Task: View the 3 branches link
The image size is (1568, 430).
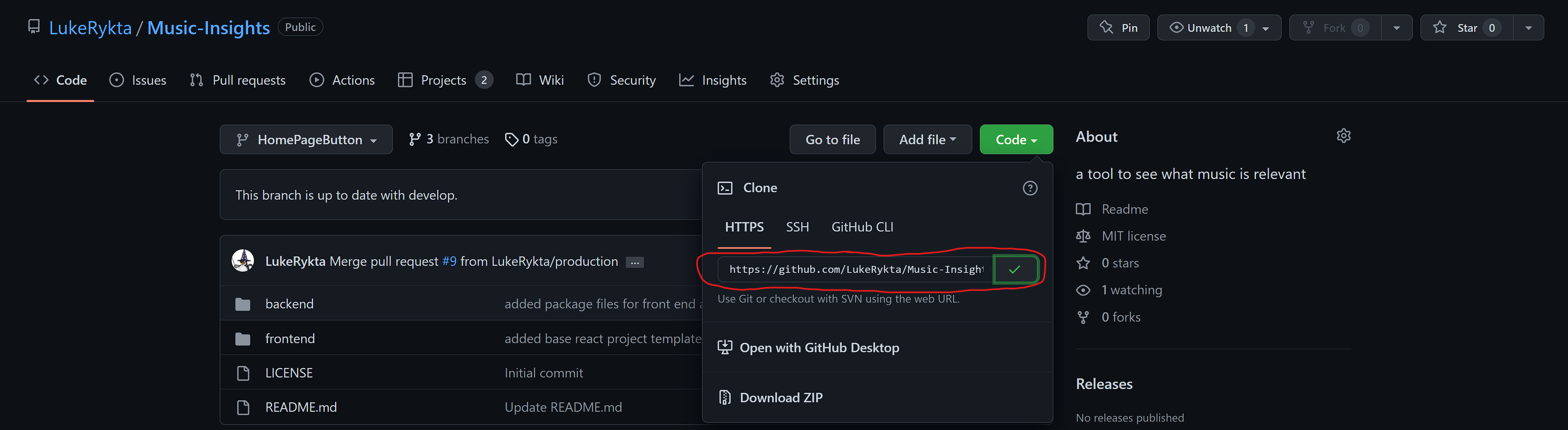Action: click(x=449, y=139)
